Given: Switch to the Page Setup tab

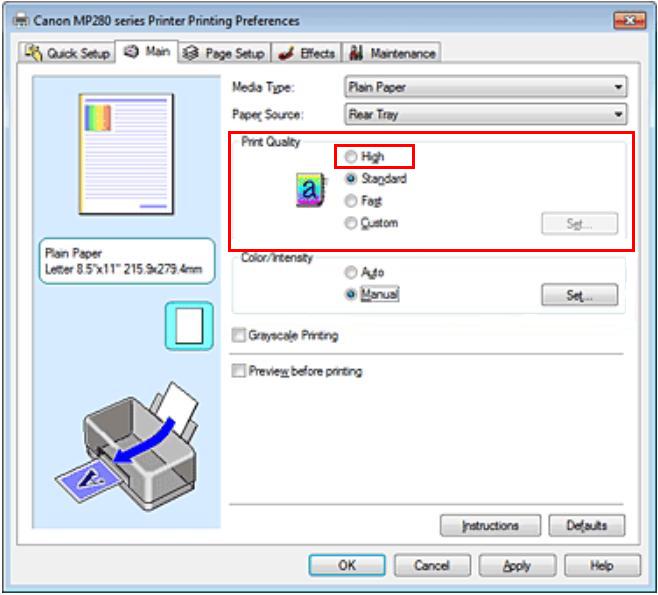Looking at the screenshot, I should (225, 53).
